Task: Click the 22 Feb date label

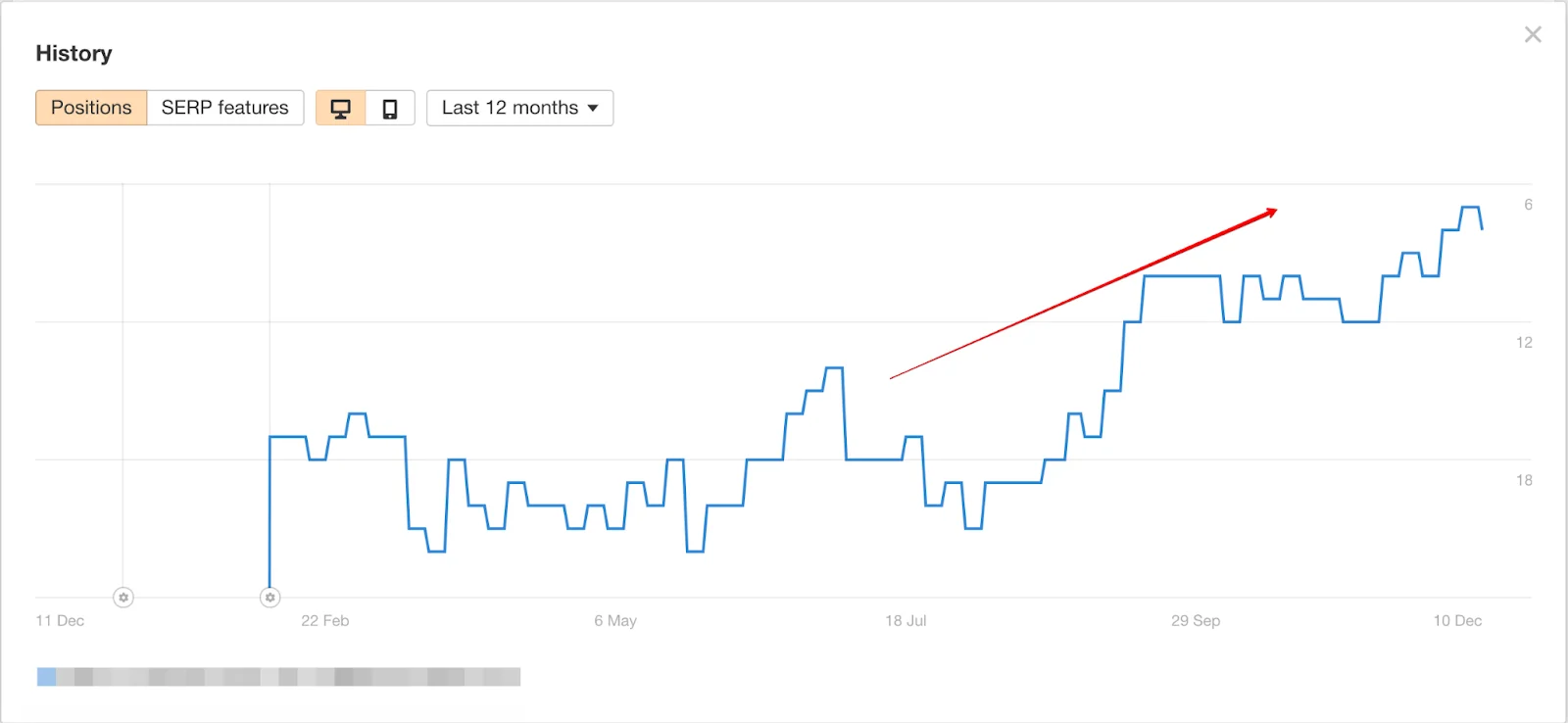Action: click(x=324, y=621)
